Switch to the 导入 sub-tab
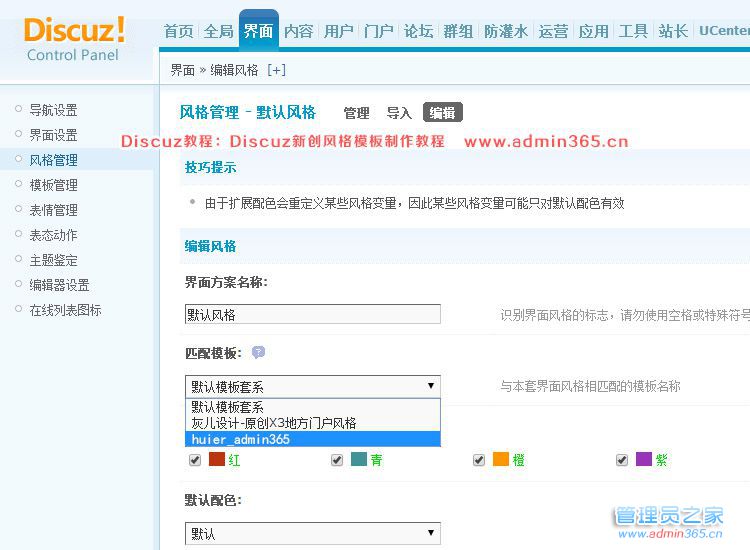This screenshot has width=750, height=550. point(399,113)
